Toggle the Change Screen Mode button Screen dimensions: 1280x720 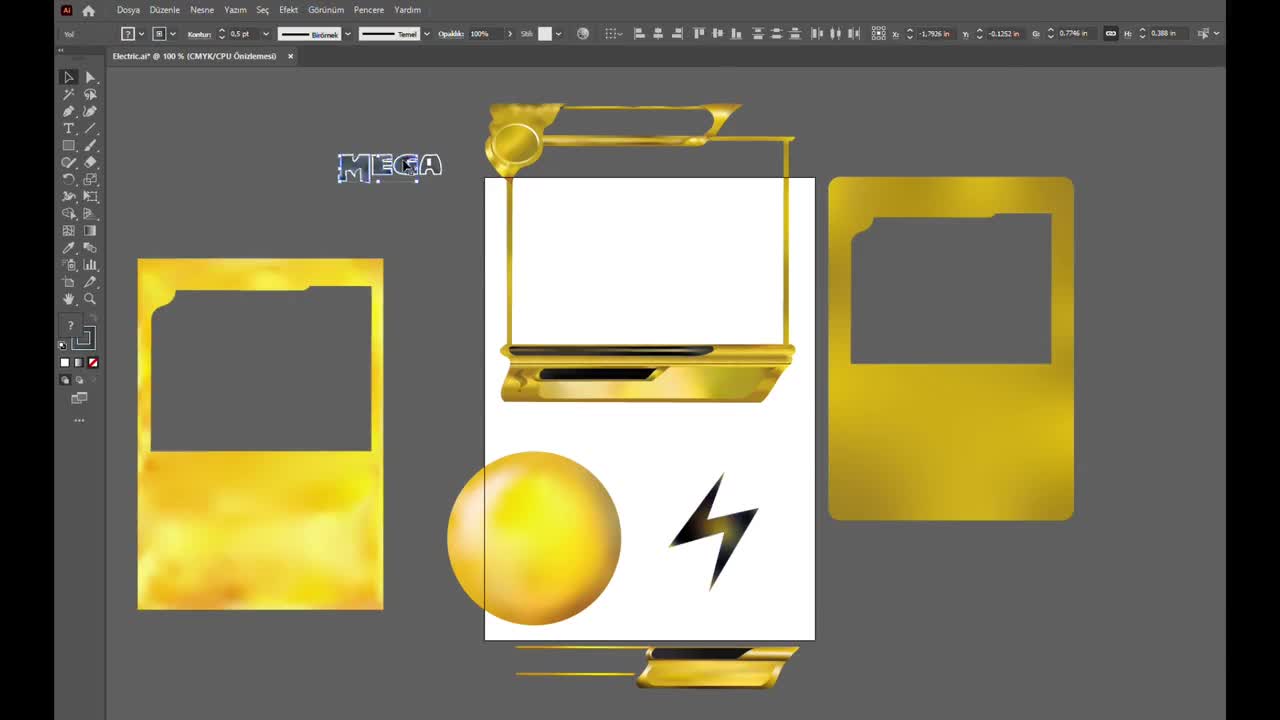coord(79,398)
